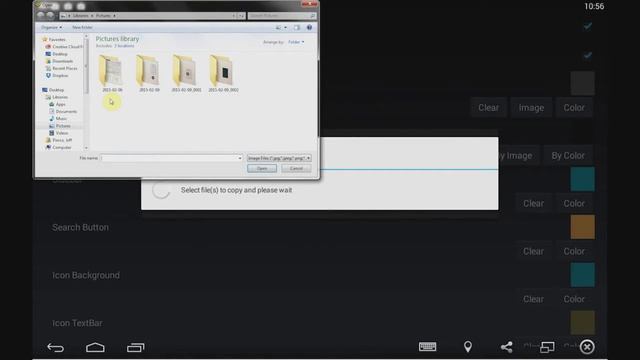Image resolution: width=640 pixels, height=360 pixels.
Task: Select the 2015-02-09 folder
Action: click(149, 73)
